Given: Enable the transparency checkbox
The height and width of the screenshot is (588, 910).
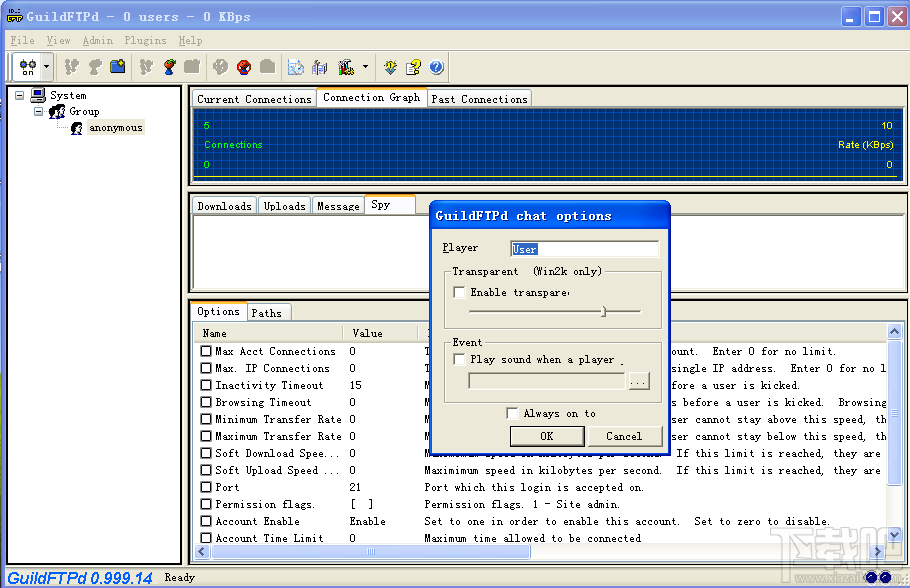Looking at the screenshot, I should pyautogui.click(x=459, y=293).
